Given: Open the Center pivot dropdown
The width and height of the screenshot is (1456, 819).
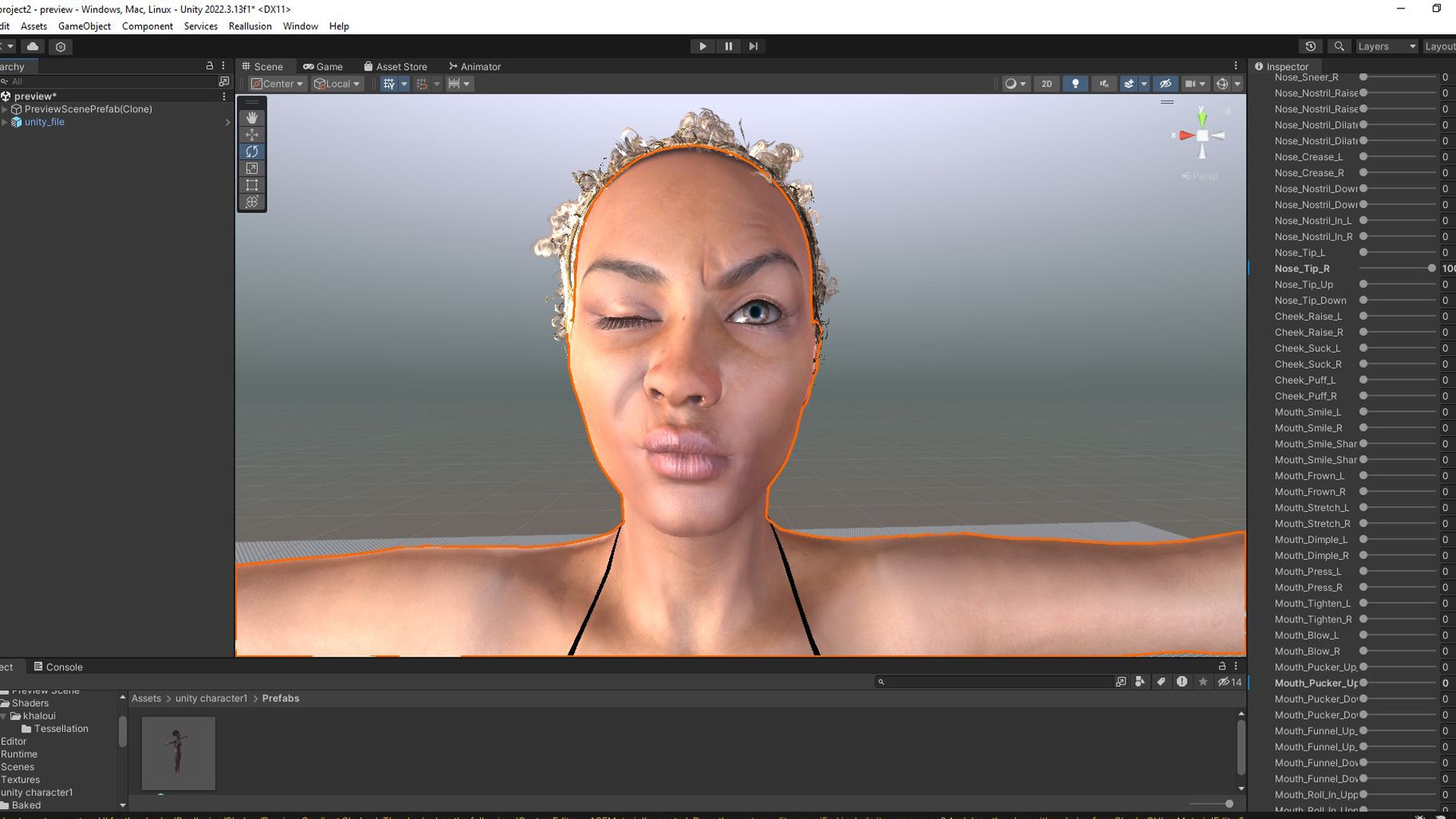Looking at the screenshot, I should pyautogui.click(x=277, y=83).
